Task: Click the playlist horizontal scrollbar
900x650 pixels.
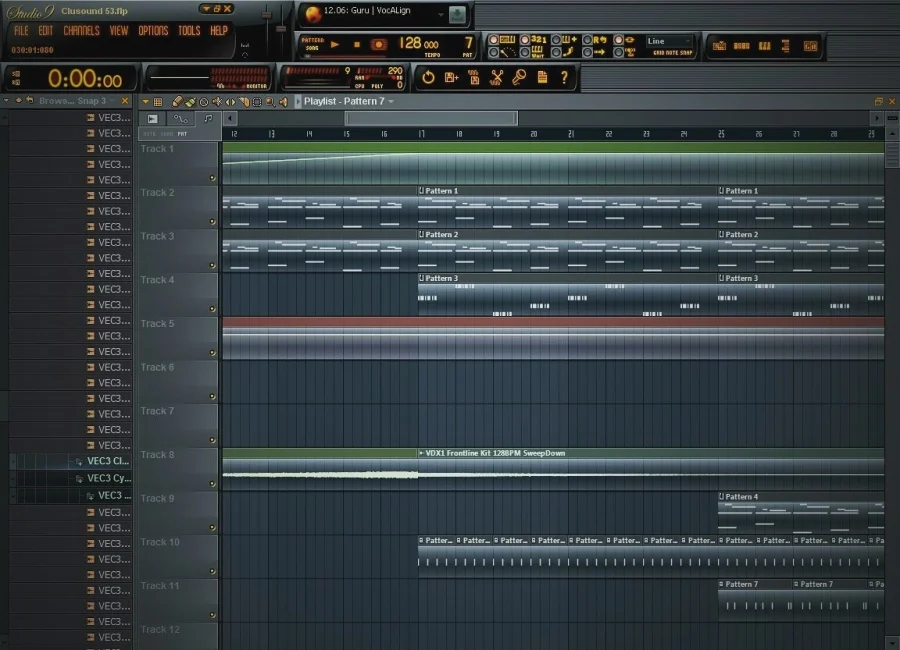Action: pos(431,118)
